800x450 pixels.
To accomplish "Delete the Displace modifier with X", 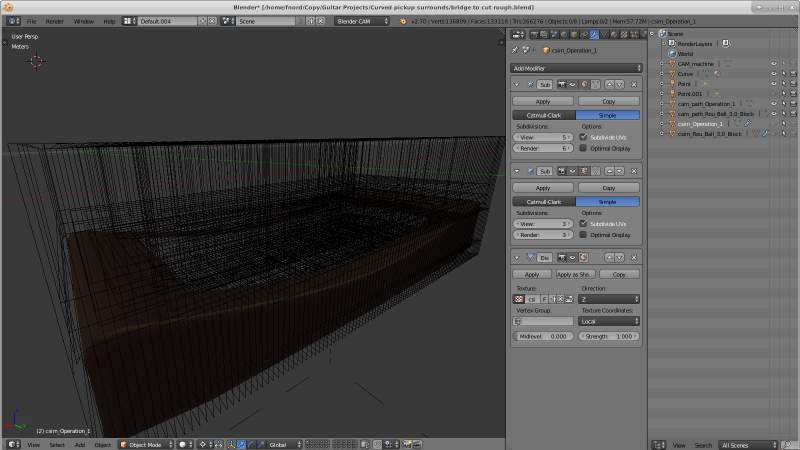I will coord(636,257).
